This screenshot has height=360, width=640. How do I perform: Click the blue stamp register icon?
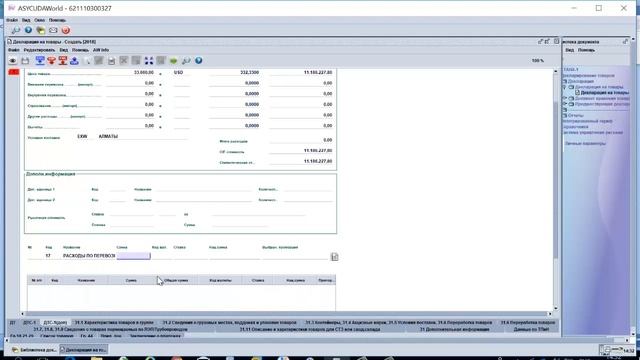click(x=74, y=61)
